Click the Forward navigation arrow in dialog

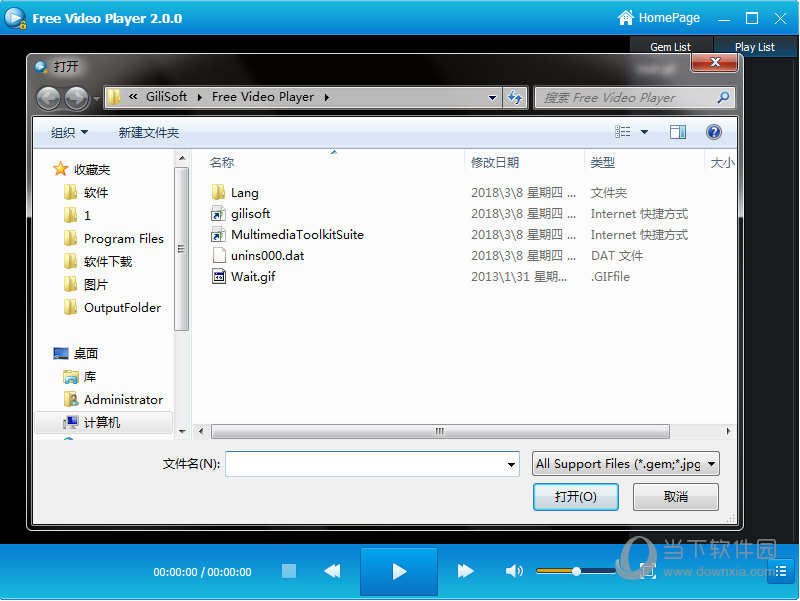pos(77,97)
